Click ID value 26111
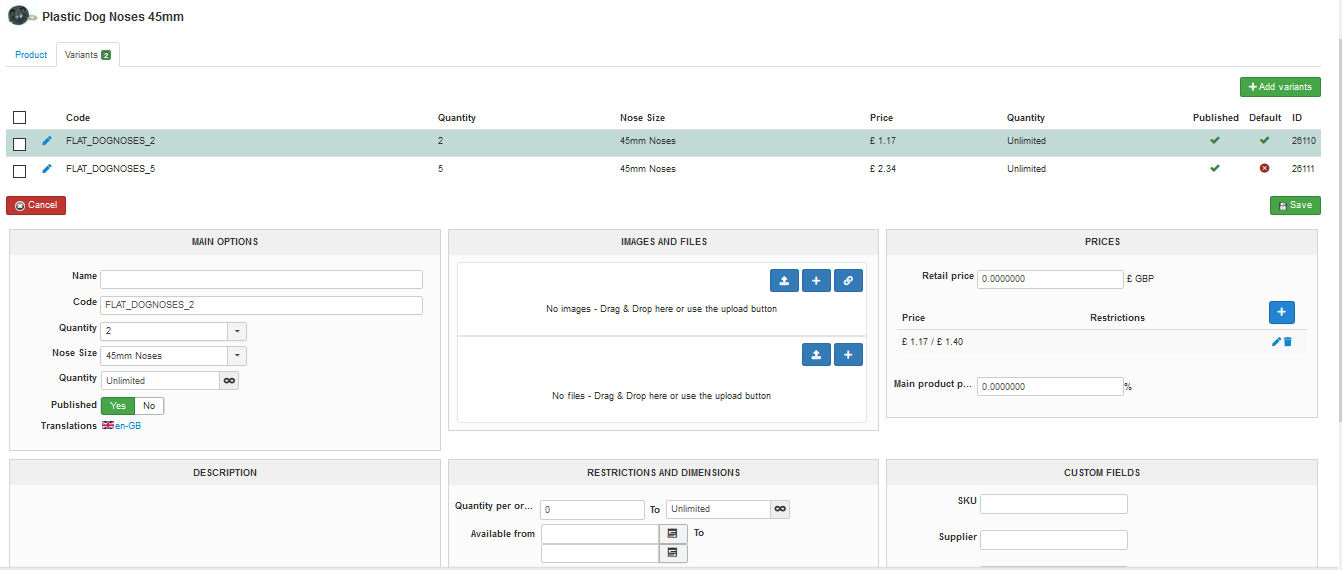 [1303, 169]
